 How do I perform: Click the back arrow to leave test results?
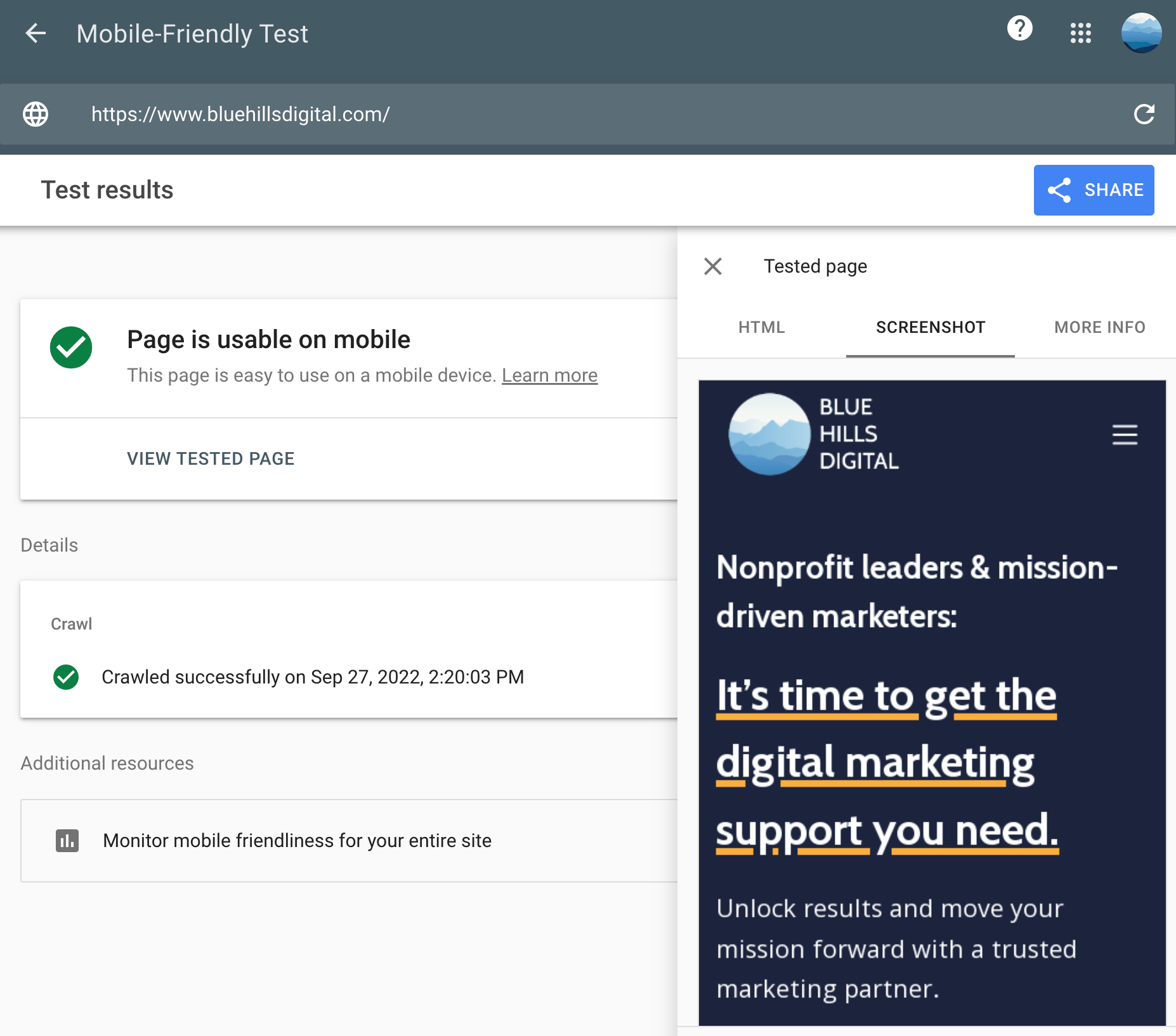36,34
